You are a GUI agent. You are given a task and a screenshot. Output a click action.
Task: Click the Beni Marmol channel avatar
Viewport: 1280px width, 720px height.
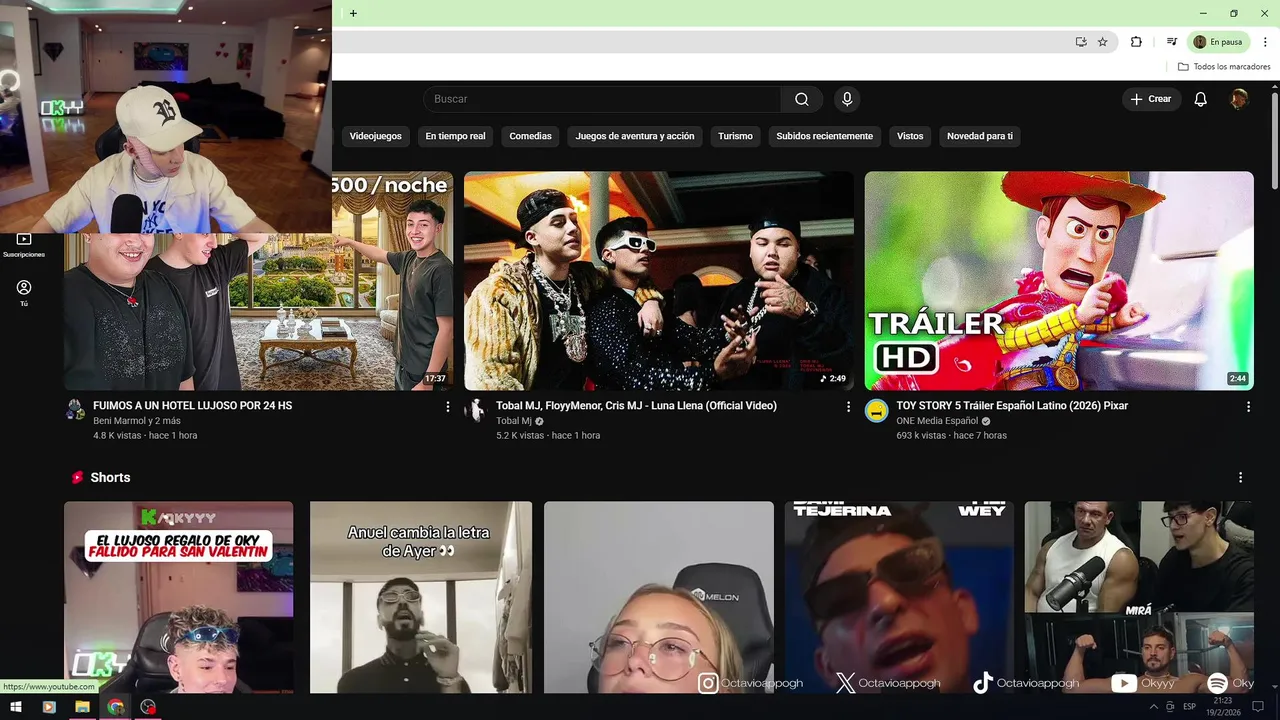pos(76,410)
